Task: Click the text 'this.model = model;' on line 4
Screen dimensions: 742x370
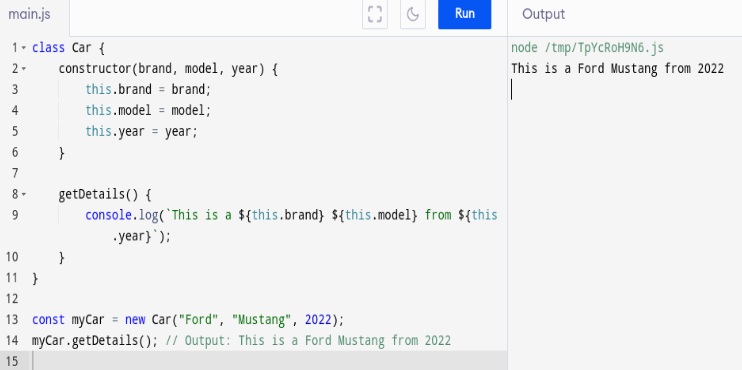Action: point(148,111)
